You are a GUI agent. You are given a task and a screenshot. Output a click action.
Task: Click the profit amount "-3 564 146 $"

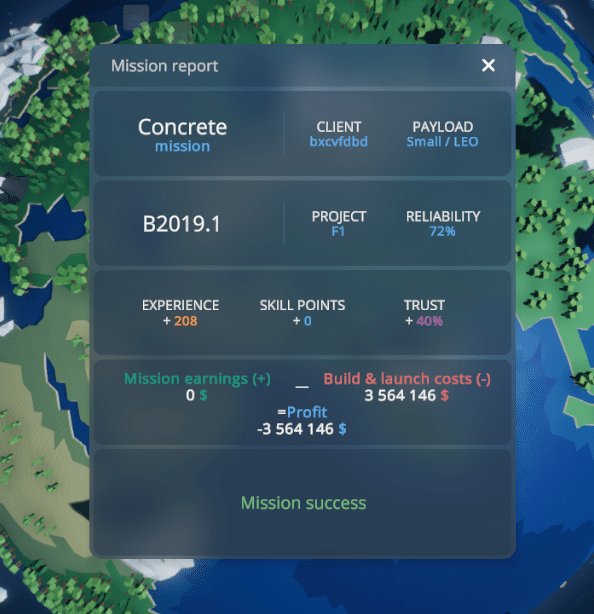302,429
